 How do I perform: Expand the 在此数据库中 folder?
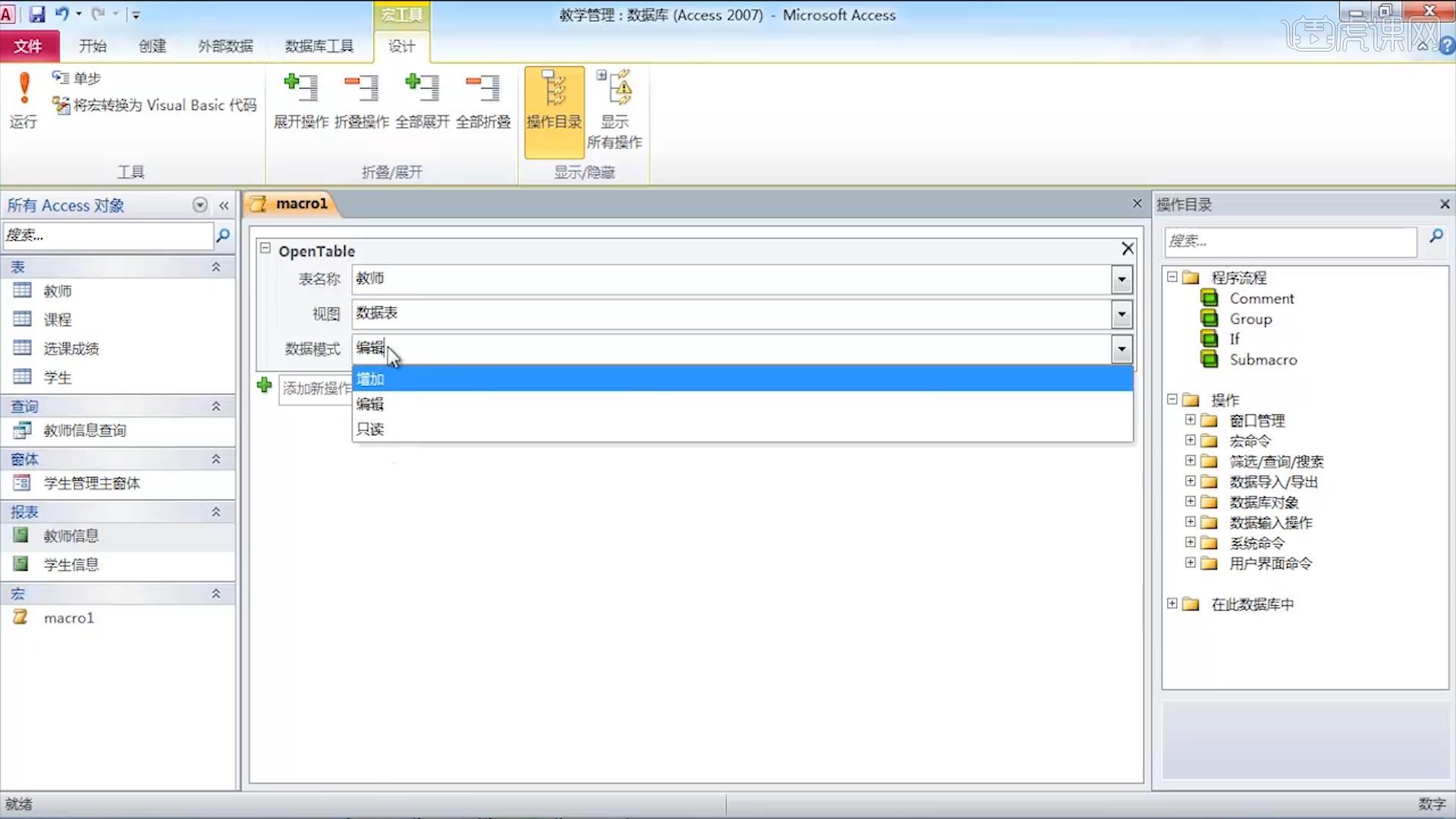click(1172, 604)
